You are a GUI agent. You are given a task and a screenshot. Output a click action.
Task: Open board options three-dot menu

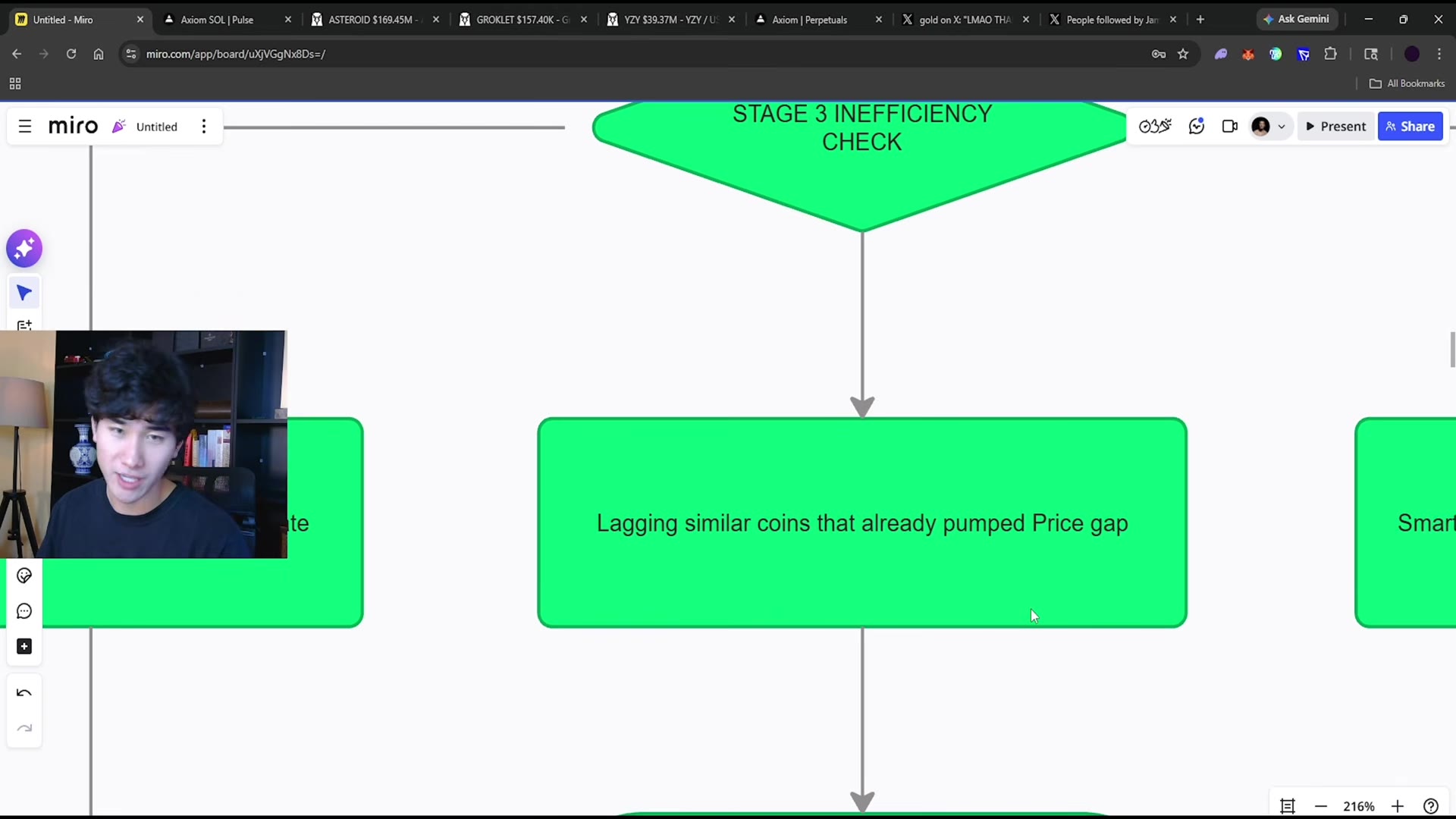204,127
